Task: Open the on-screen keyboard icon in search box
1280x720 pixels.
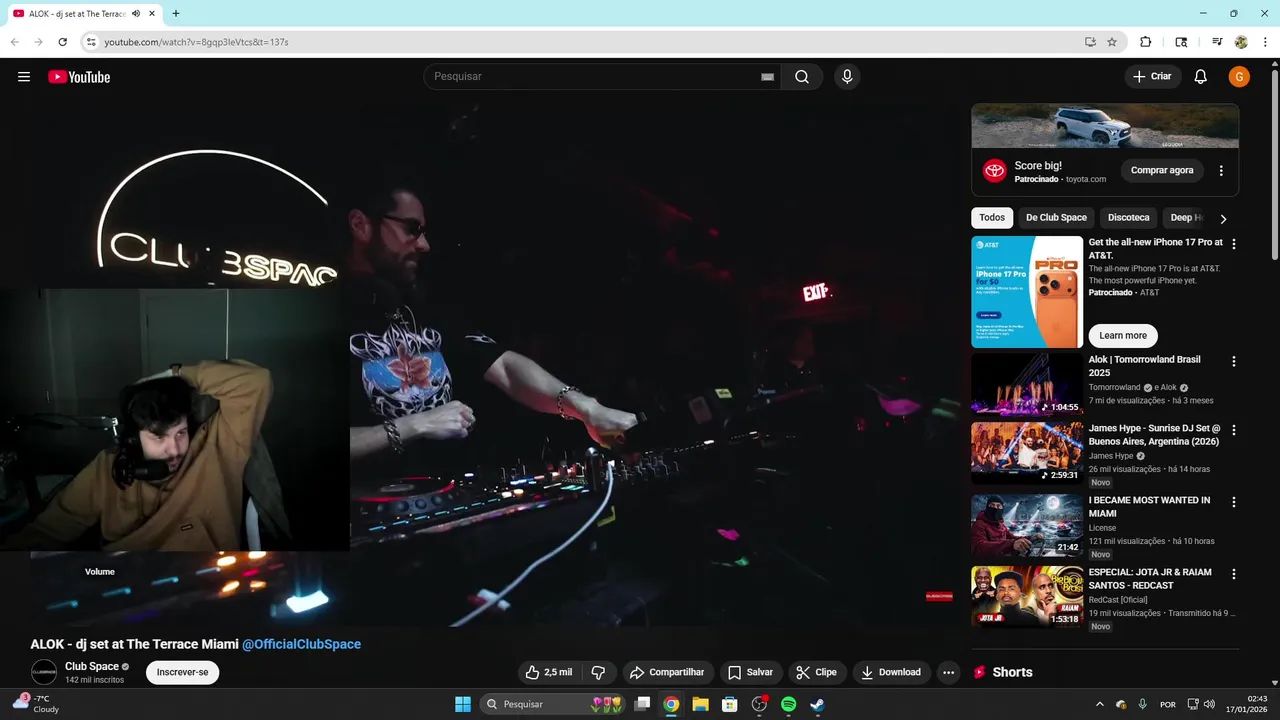Action: [x=768, y=77]
